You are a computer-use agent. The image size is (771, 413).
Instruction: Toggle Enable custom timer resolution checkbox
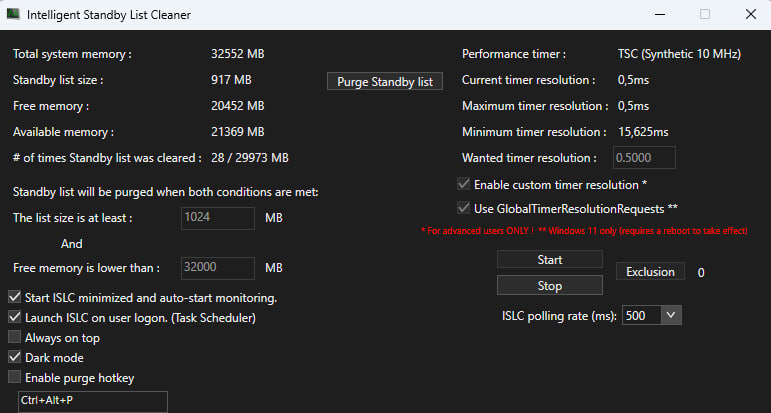[463, 184]
